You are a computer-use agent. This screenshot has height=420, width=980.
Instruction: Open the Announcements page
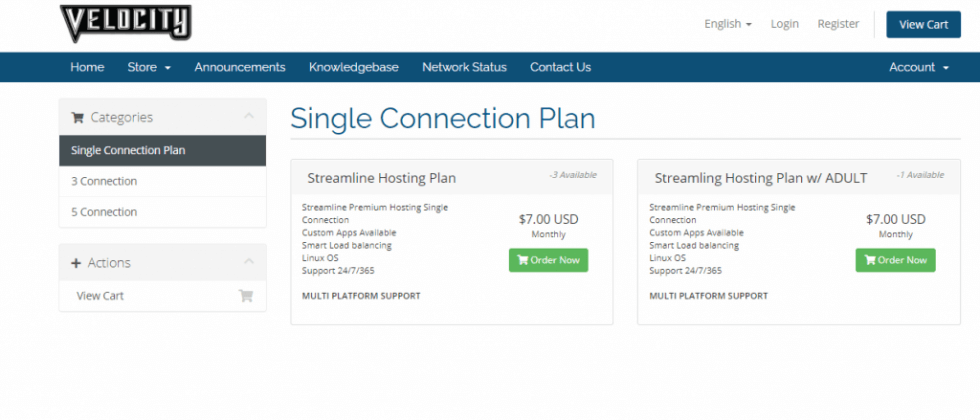pyautogui.click(x=240, y=67)
